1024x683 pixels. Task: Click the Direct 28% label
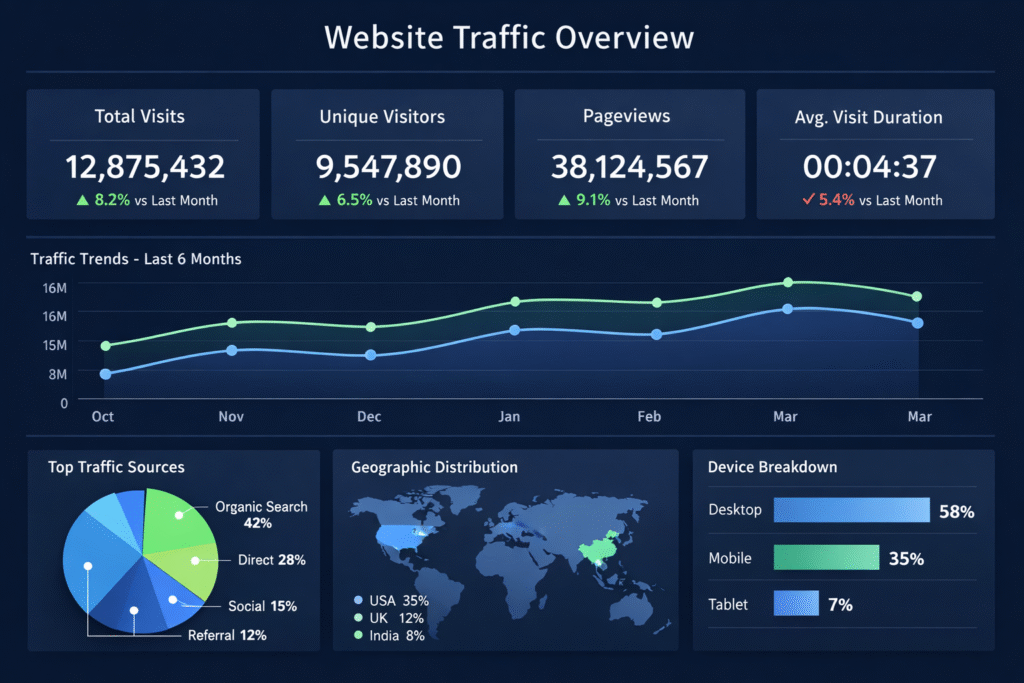[272, 560]
